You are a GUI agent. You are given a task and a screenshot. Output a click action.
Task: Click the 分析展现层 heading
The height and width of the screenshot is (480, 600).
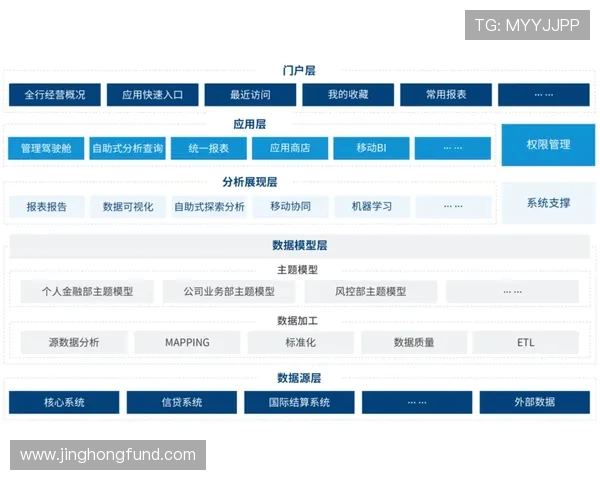(249, 182)
